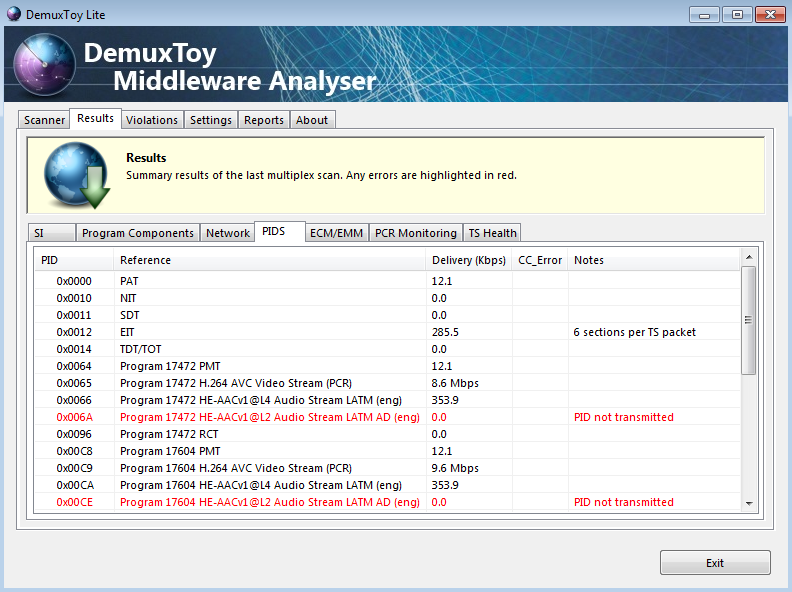Screen dimensions: 792x592
Task: Select the red 0x00CE PID row
Action: click(x=387, y=502)
